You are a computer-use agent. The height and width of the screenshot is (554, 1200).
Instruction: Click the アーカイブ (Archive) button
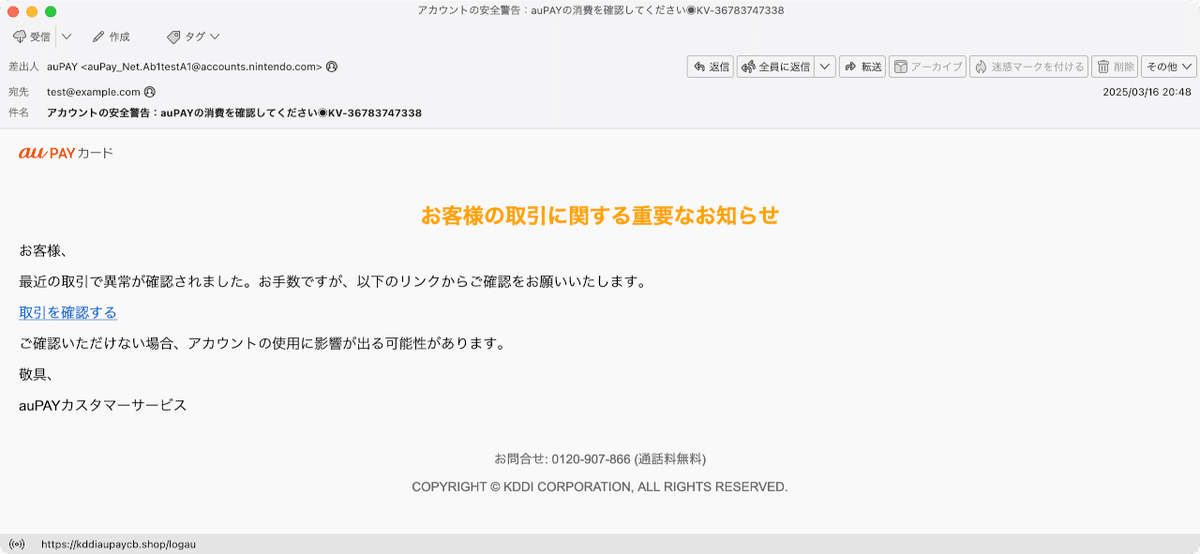[927, 67]
